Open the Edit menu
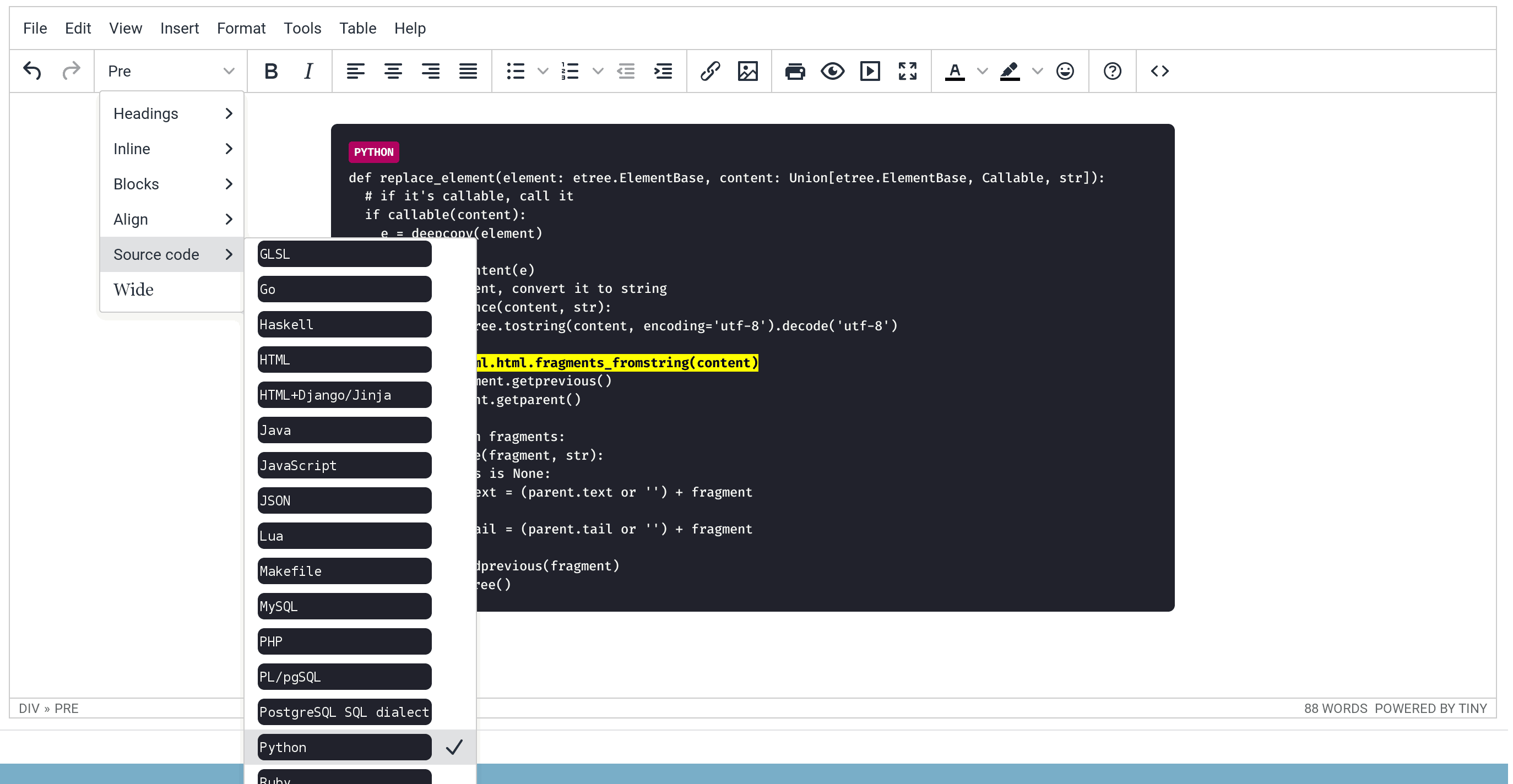This screenshot has height=784, width=1513. point(78,28)
